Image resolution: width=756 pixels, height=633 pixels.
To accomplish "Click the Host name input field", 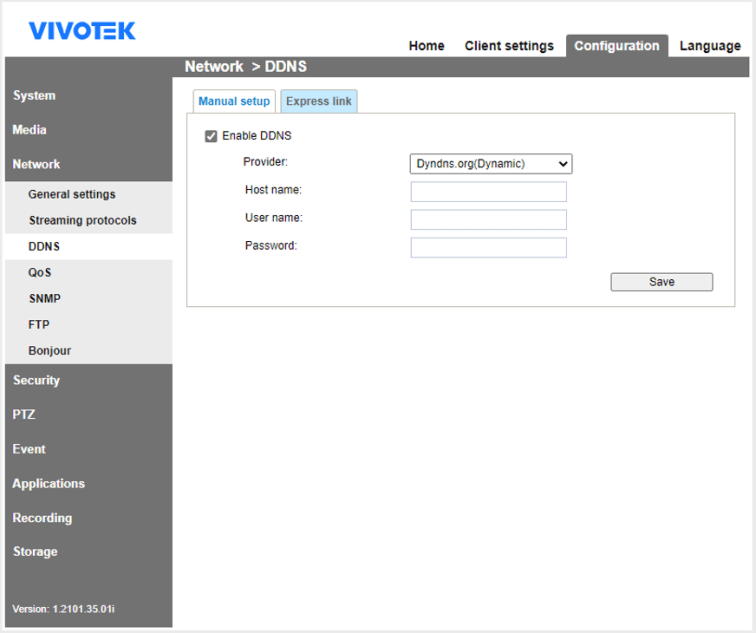I will (x=488, y=192).
